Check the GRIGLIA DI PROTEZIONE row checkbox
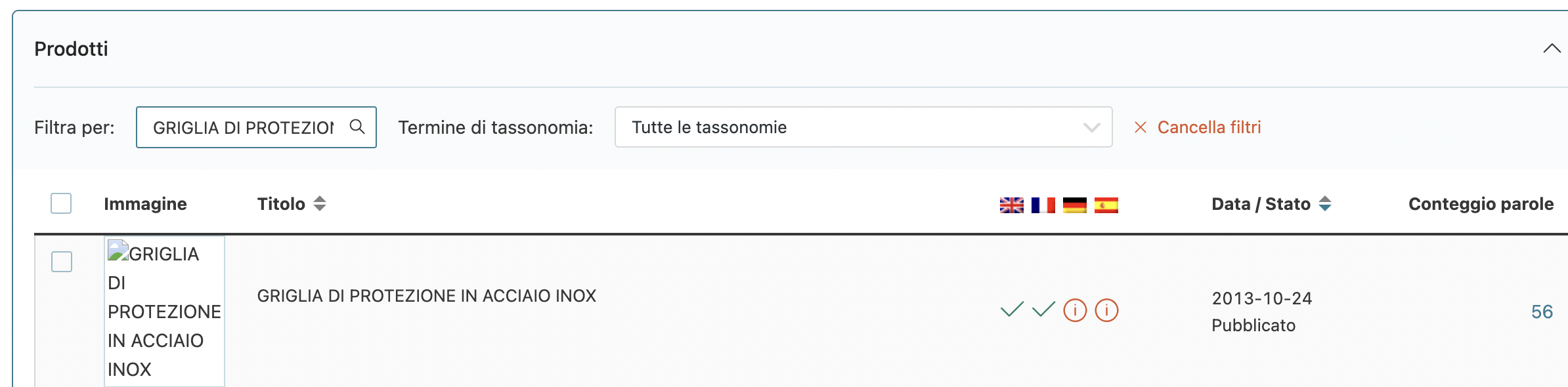The width and height of the screenshot is (1568, 387). [62, 262]
